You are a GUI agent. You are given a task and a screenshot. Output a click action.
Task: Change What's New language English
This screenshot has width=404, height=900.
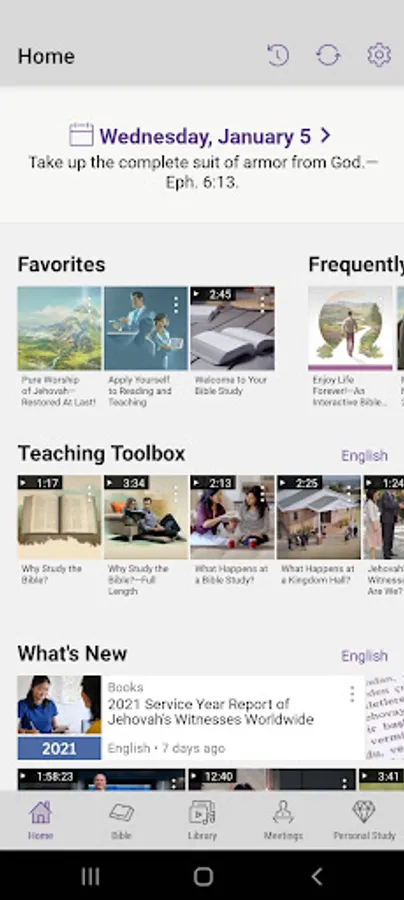tap(364, 655)
